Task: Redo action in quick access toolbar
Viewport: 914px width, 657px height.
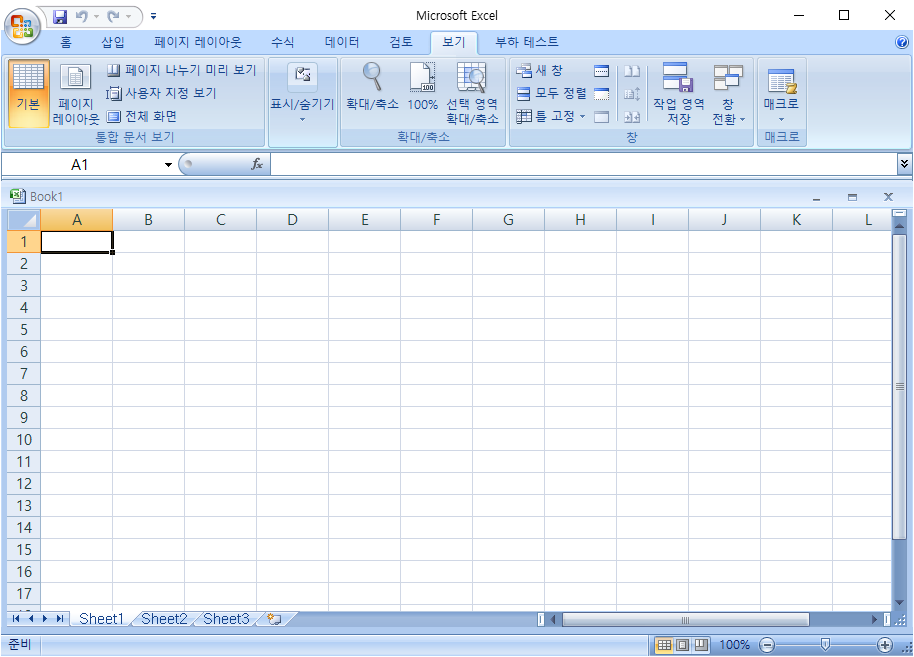Action: 113,16
